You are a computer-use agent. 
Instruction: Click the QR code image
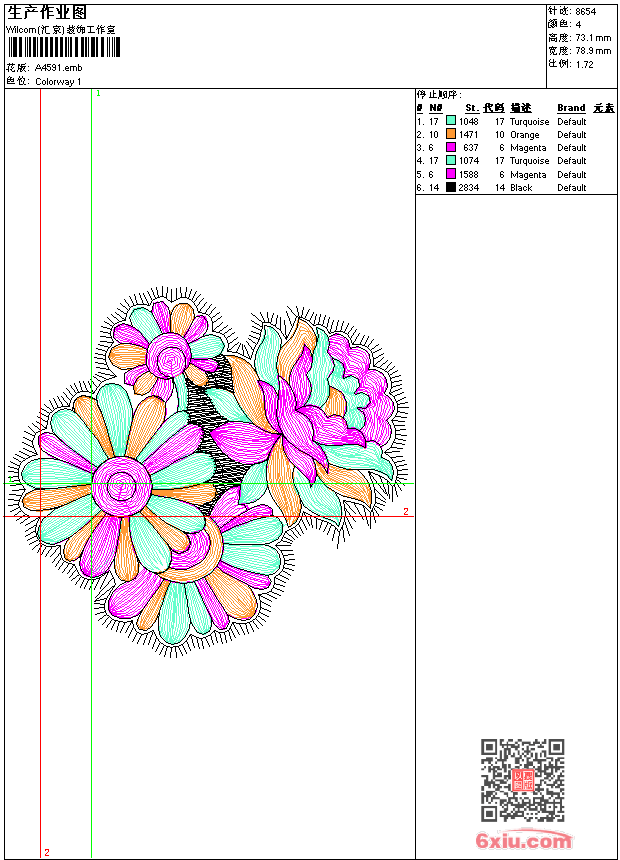point(523,780)
